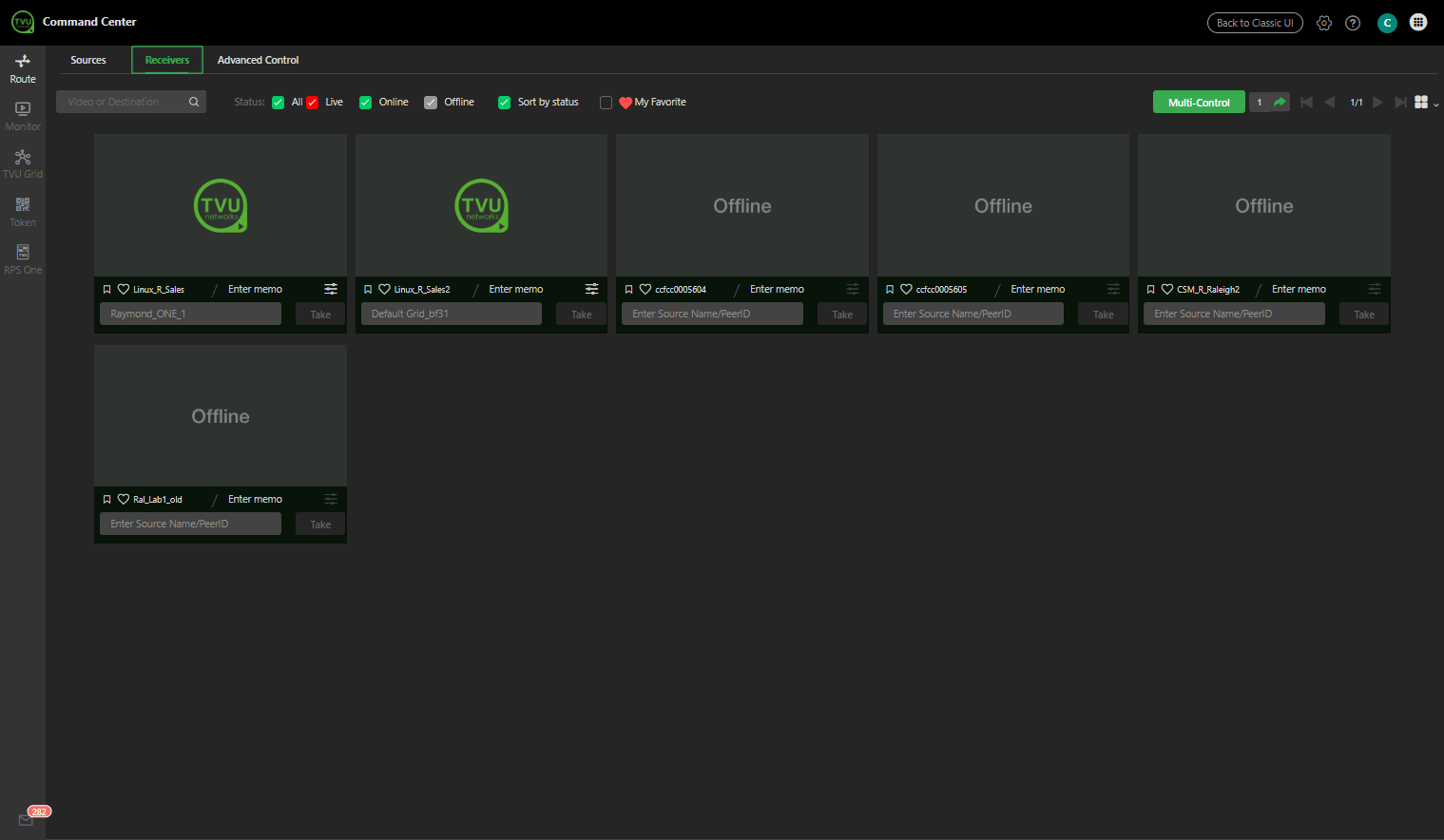This screenshot has width=1444, height=840.
Task: Select the Linux_R_Sales2 video thumbnail
Action: coord(481,205)
